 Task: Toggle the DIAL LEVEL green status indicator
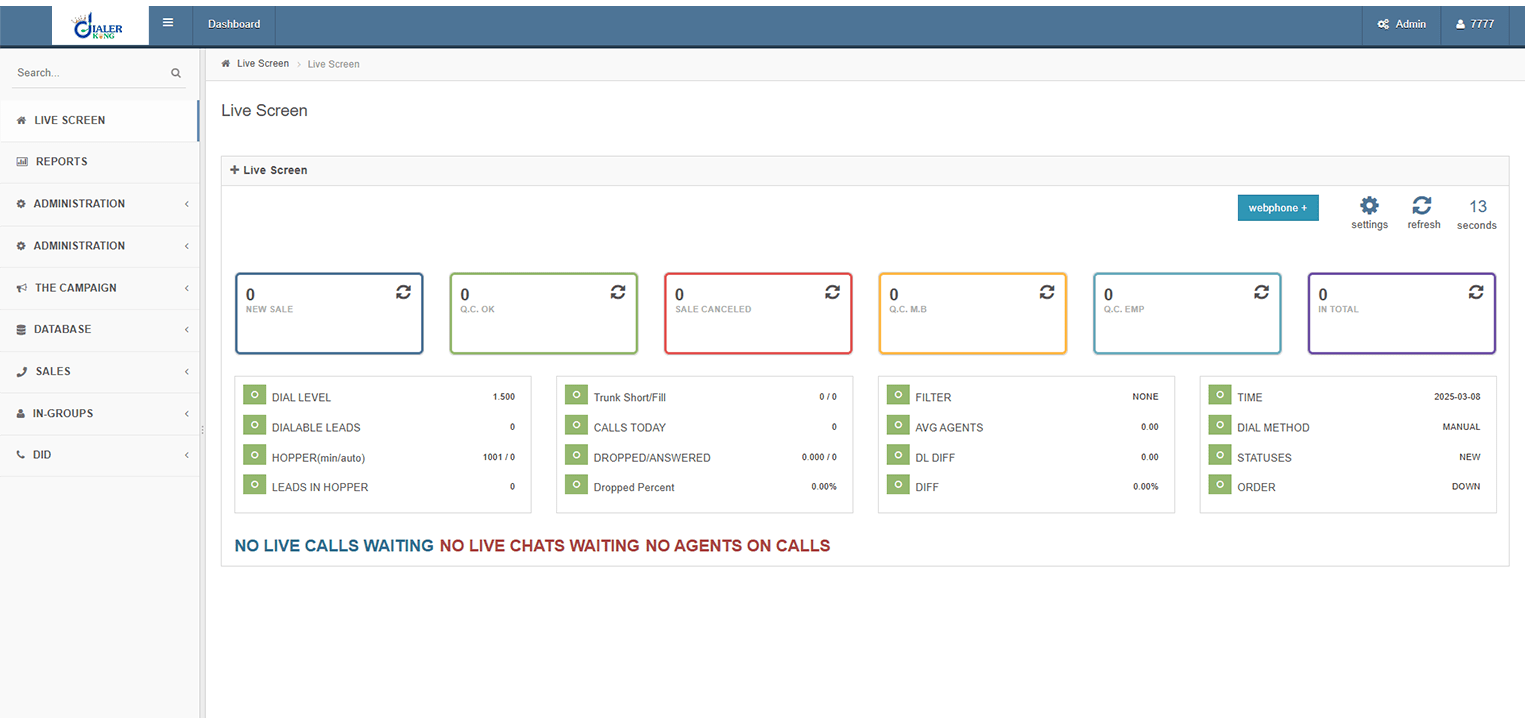[x=254, y=396]
